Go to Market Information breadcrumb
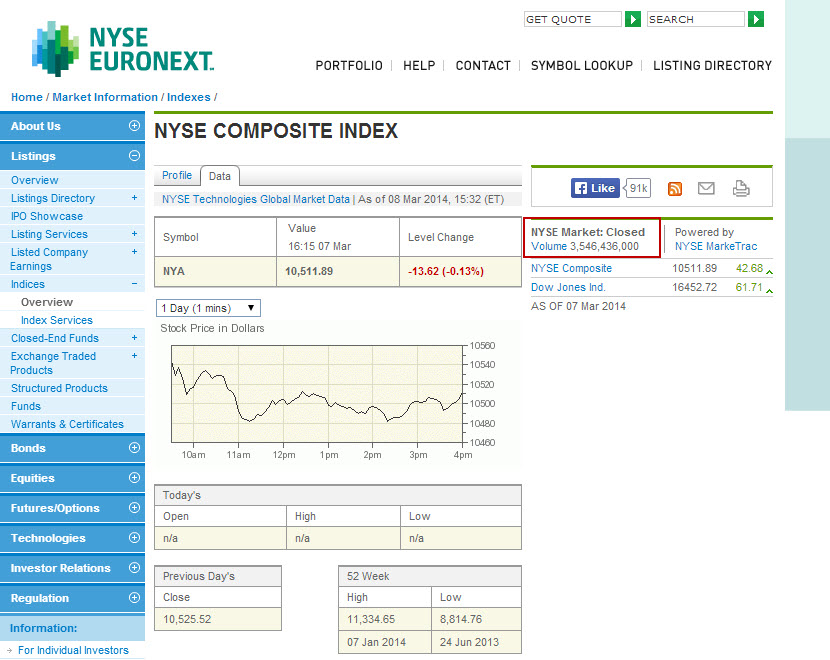The height and width of the screenshot is (660, 830). (x=105, y=97)
